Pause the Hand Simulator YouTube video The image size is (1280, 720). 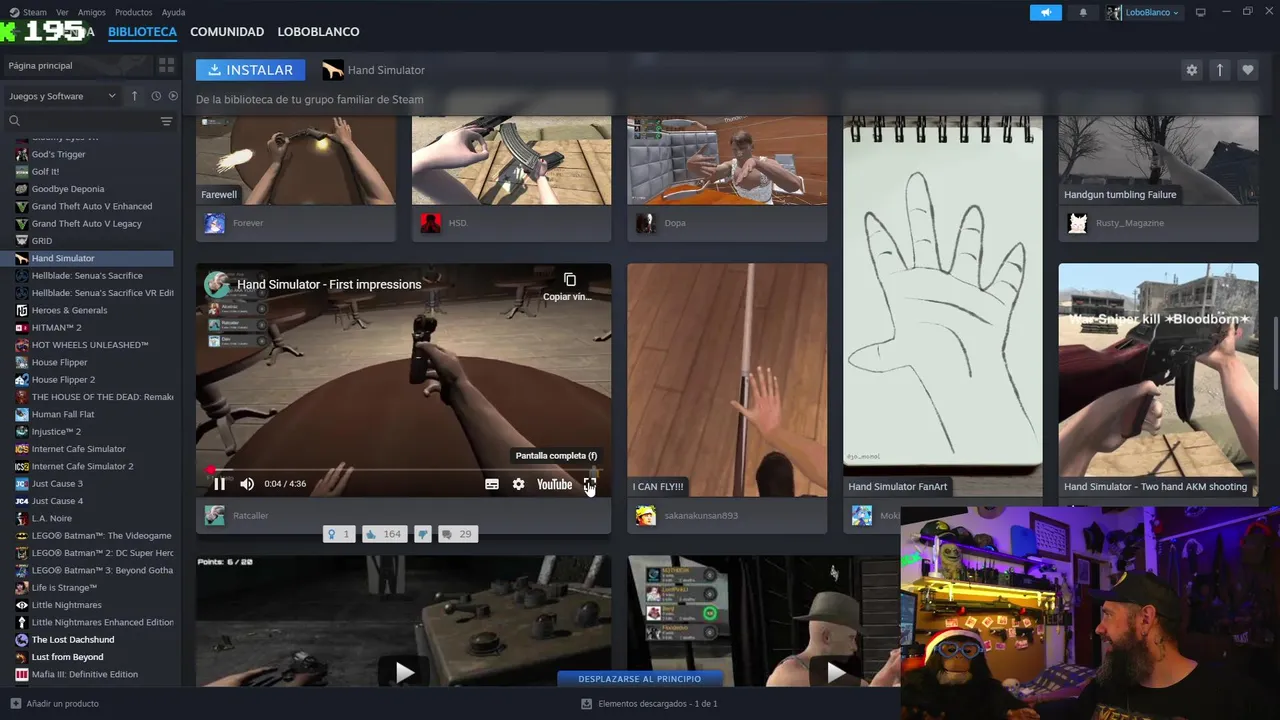[219, 484]
